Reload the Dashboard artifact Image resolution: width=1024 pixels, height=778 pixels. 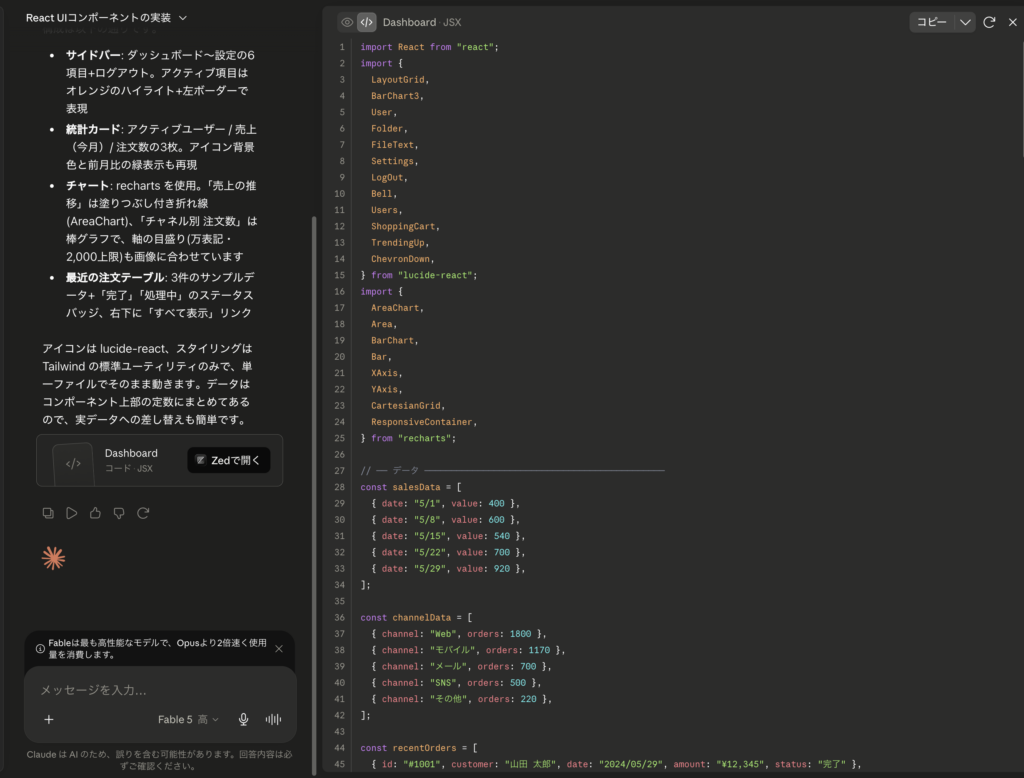click(x=989, y=22)
